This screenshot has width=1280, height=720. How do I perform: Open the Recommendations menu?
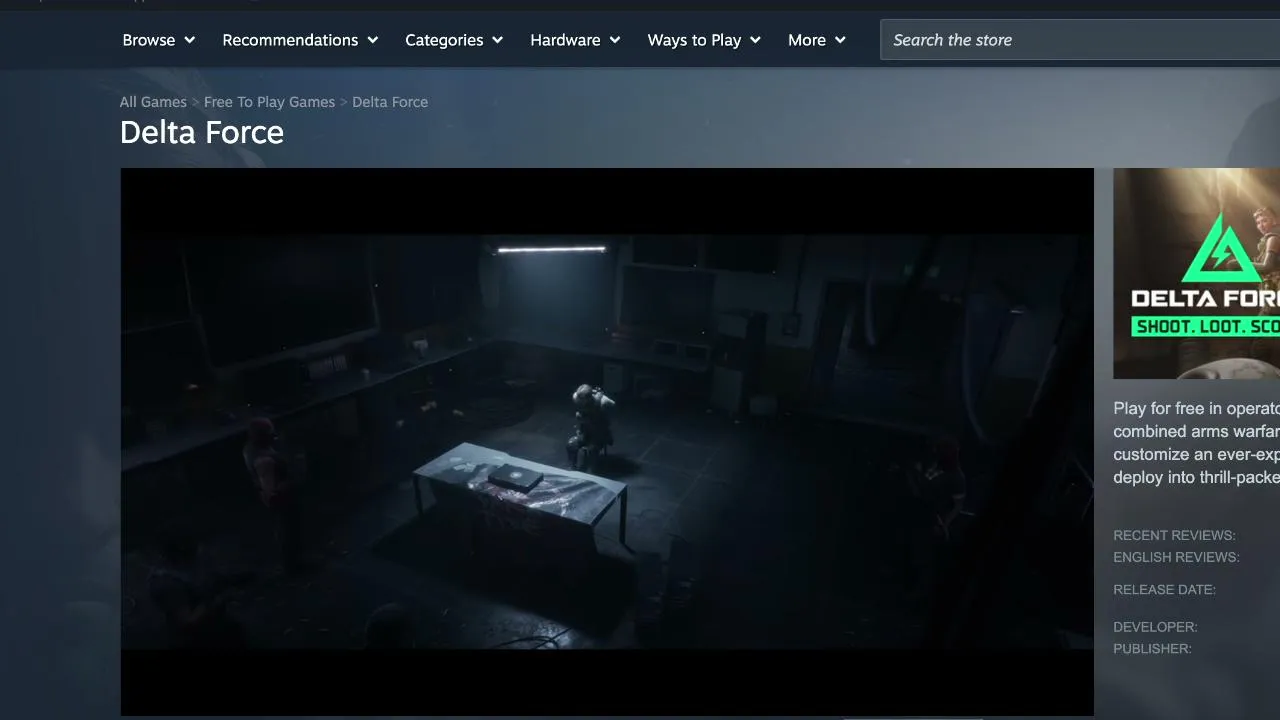(300, 40)
